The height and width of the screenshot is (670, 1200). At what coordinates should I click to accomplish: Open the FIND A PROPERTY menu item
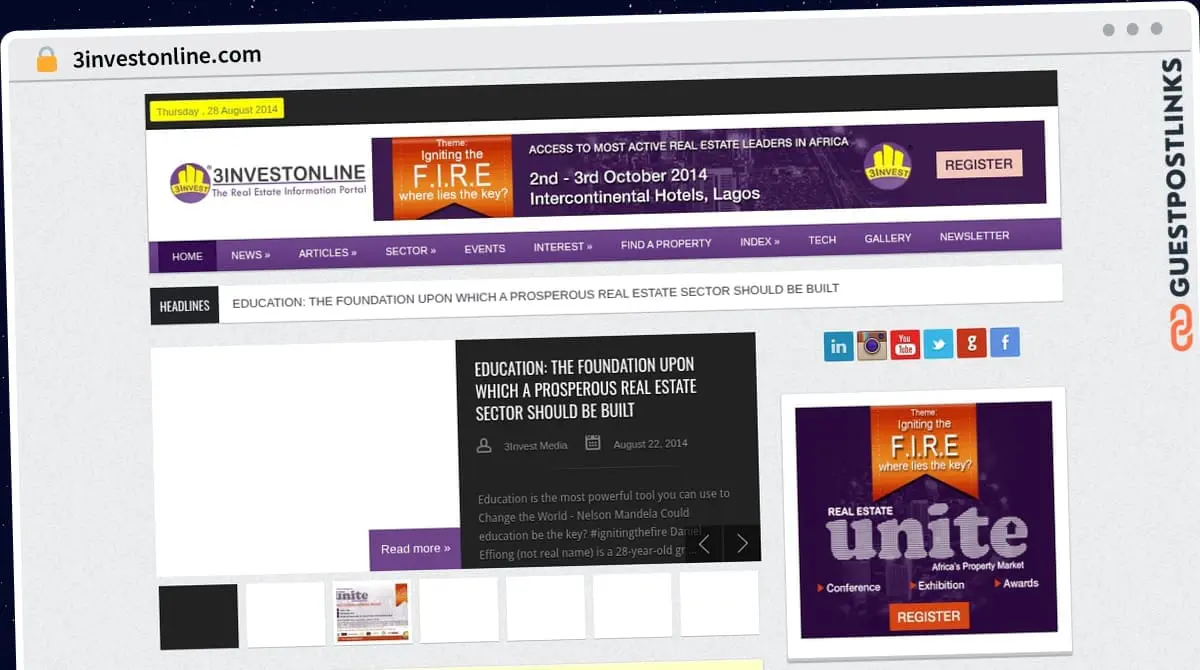coord(666,244)
